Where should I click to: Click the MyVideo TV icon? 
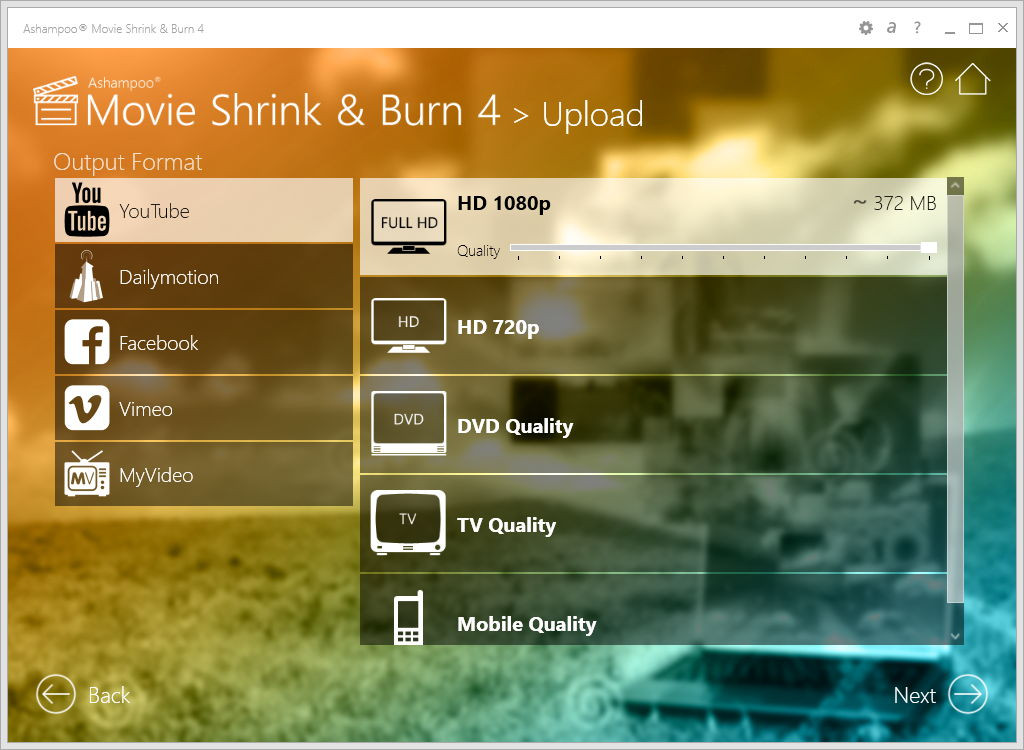87,474
